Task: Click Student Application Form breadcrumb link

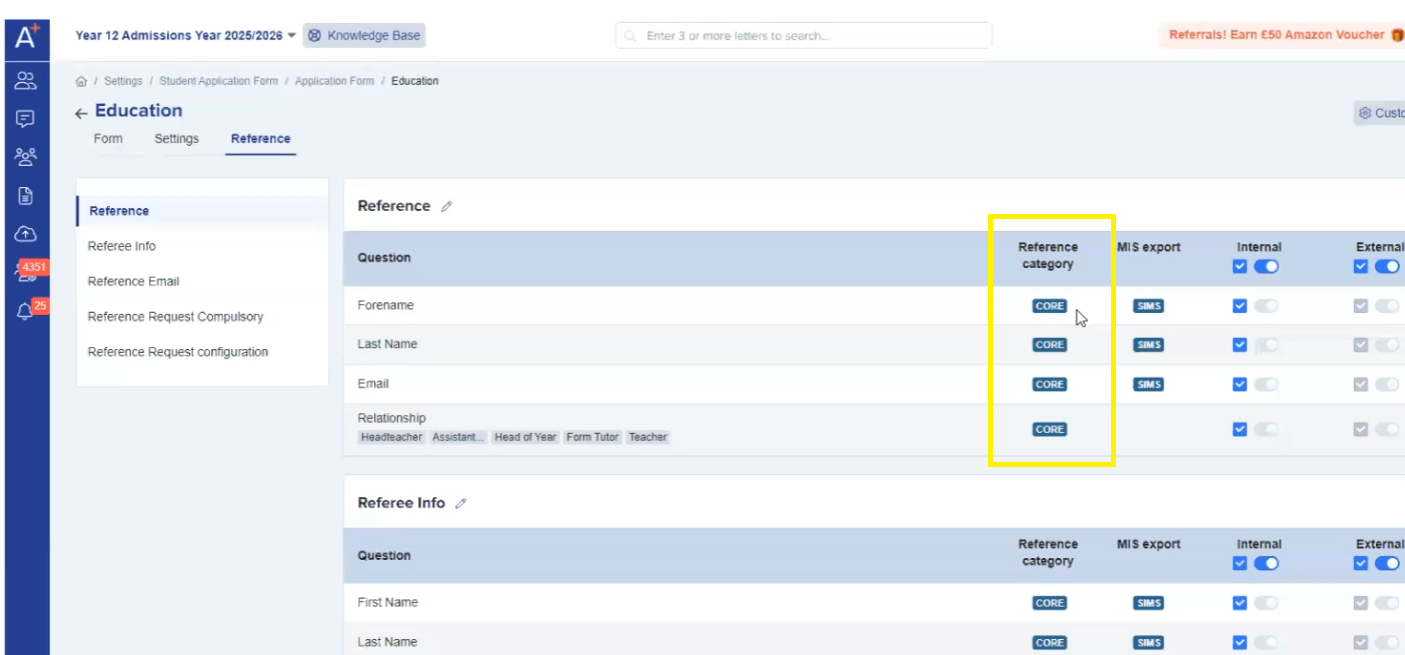Action: (x=218, y=81)
